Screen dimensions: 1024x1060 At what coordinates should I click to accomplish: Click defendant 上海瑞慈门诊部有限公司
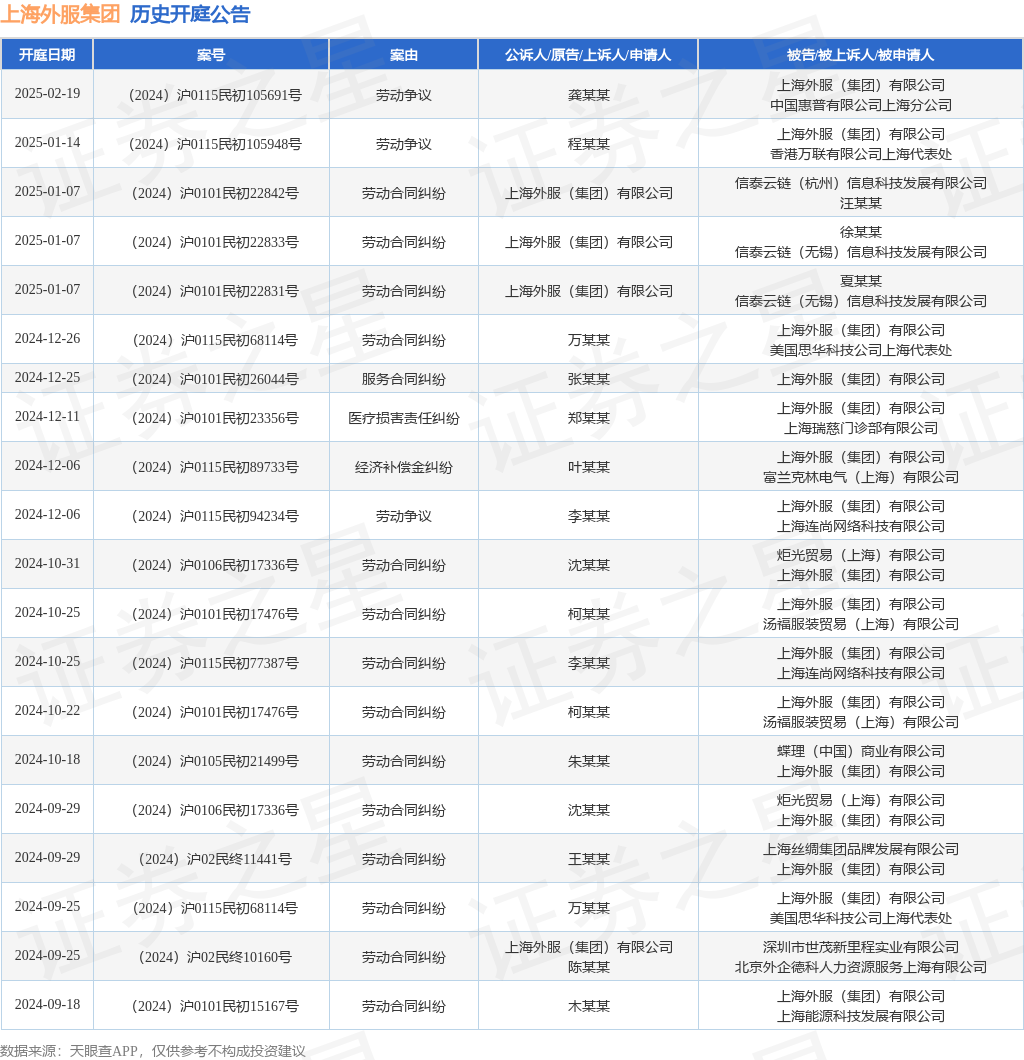coord(860,429)
